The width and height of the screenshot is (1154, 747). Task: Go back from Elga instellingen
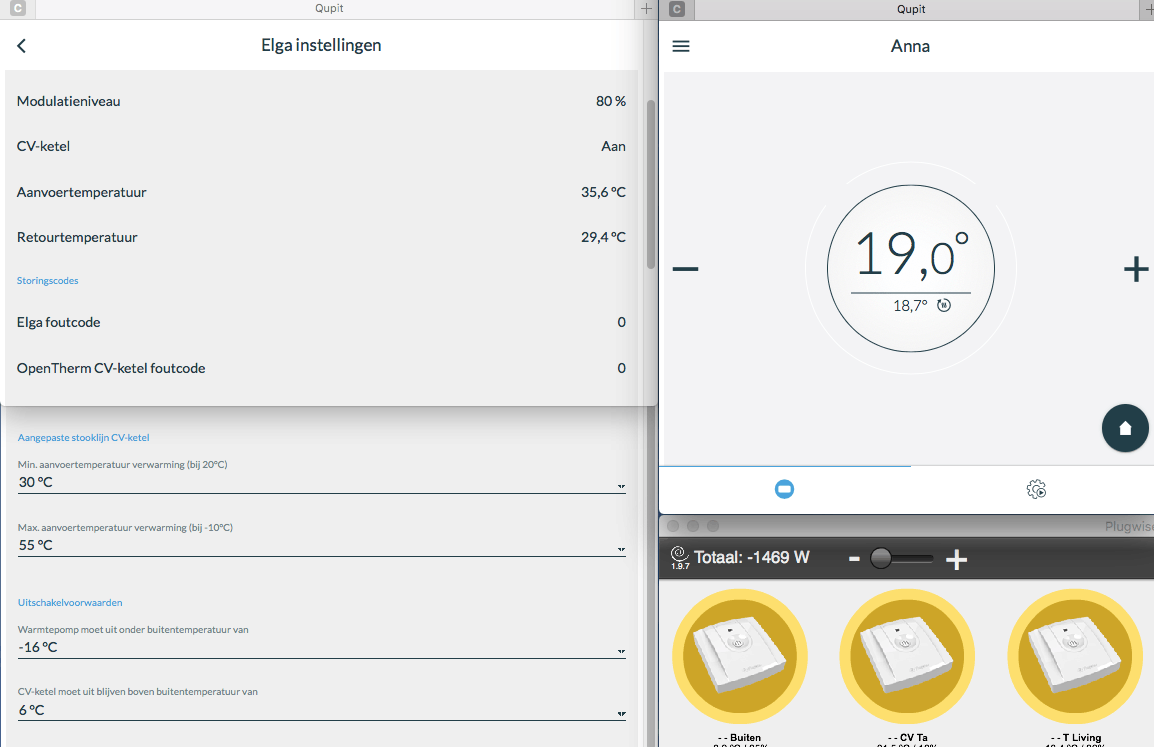pyautogui.click(x=21, y=46)
